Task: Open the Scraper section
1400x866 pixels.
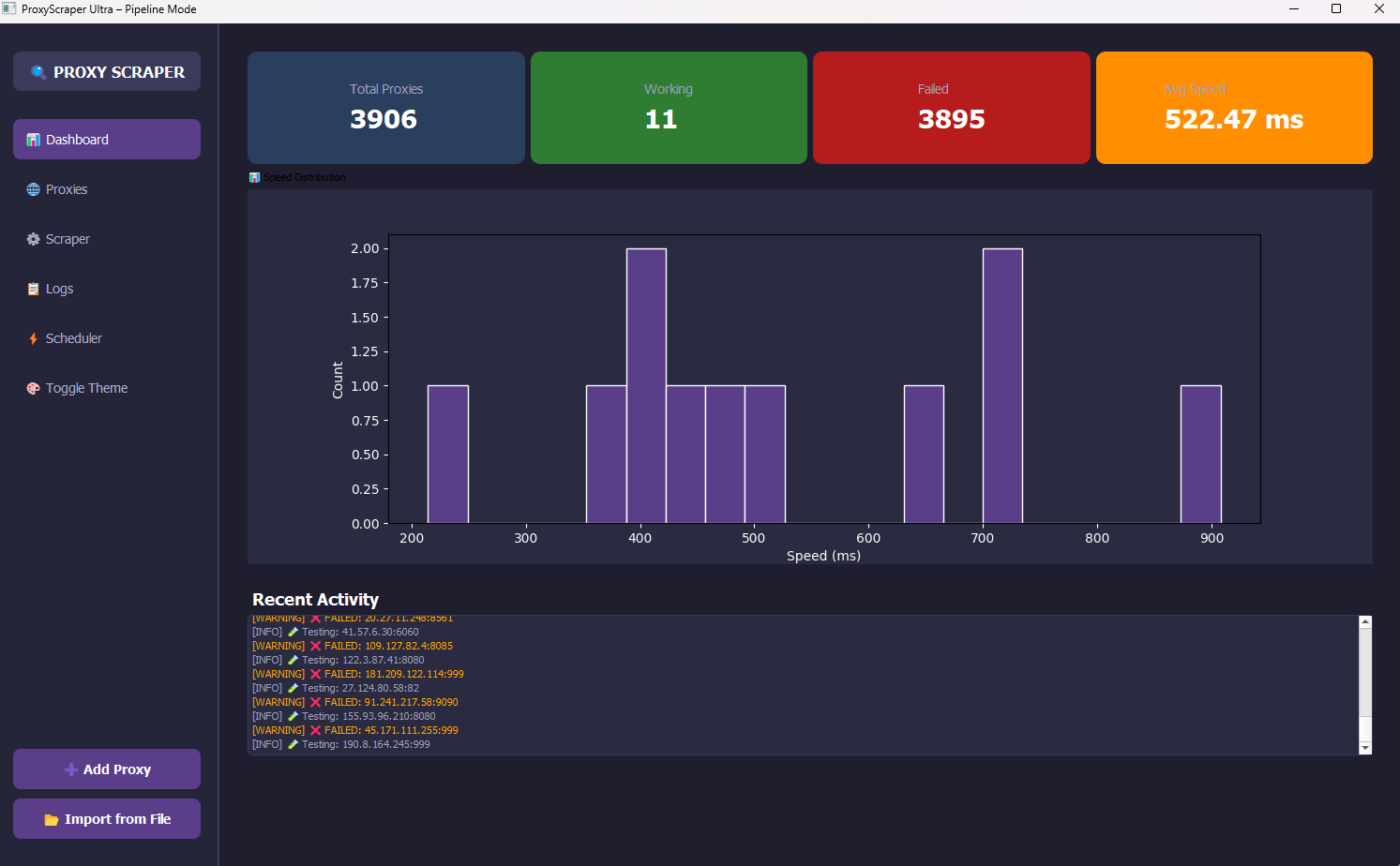Action: (107, 239)
